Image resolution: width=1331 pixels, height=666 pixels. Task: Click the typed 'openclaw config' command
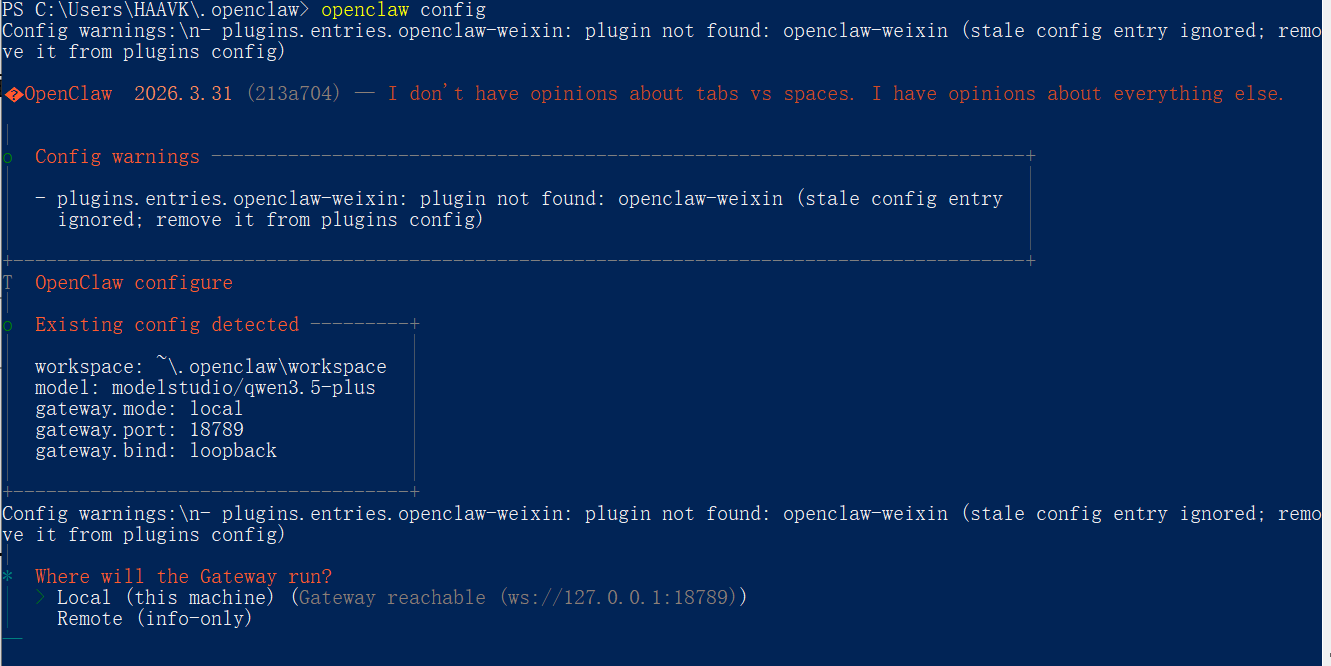click(403, 10)
